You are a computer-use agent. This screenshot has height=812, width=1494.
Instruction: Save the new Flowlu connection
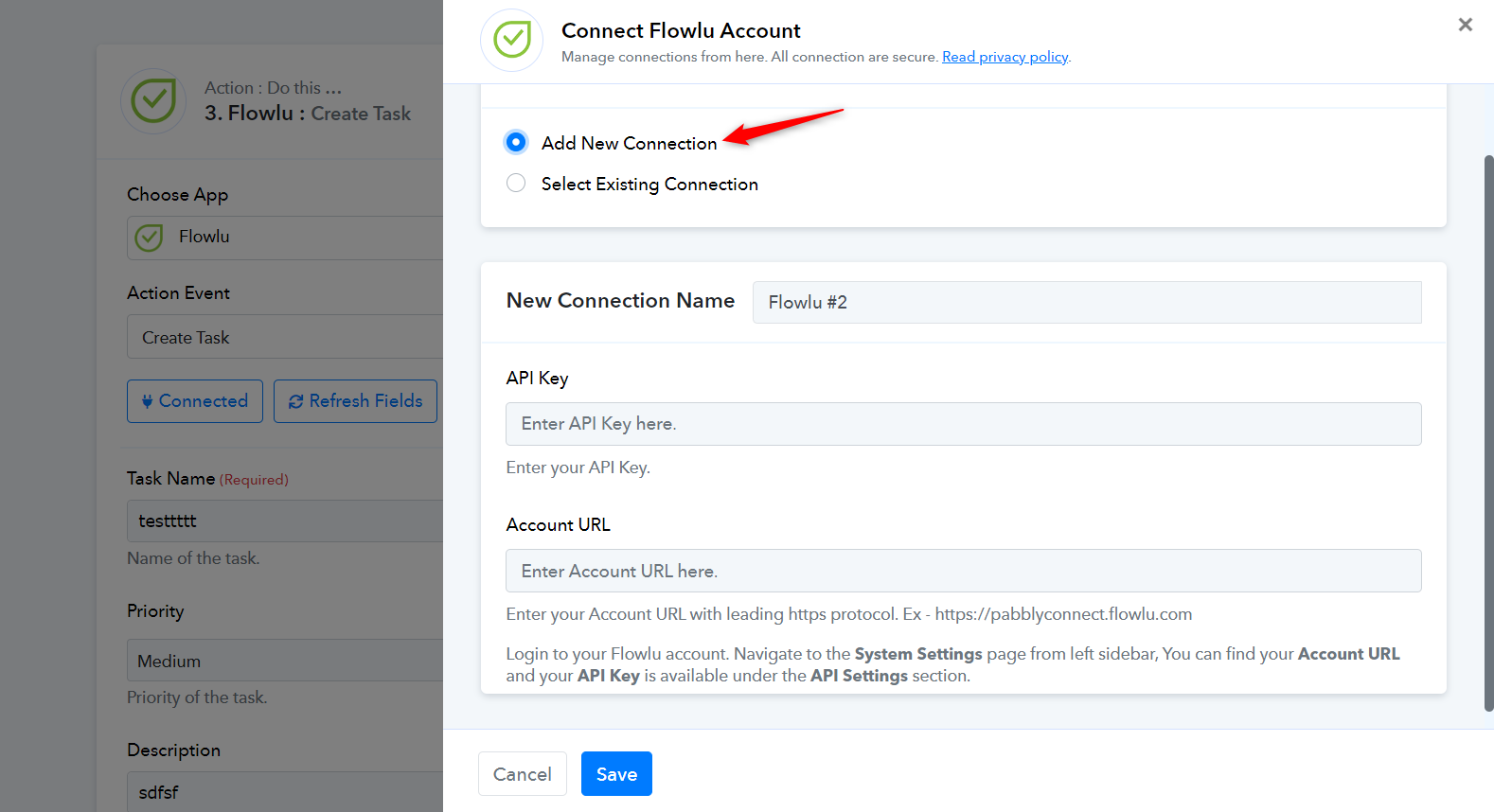(616, 774)
